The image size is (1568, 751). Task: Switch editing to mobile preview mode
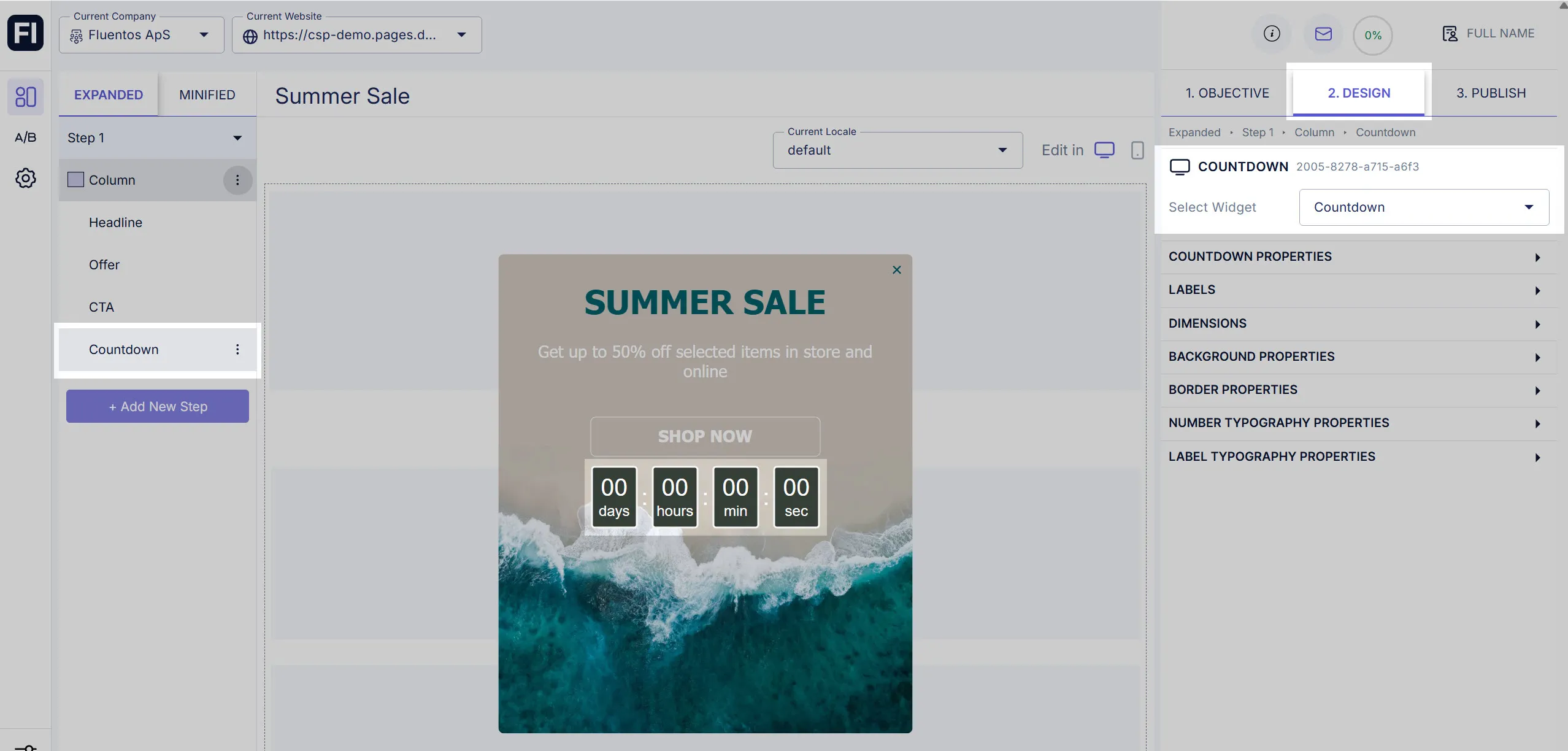coord(1136,150)
